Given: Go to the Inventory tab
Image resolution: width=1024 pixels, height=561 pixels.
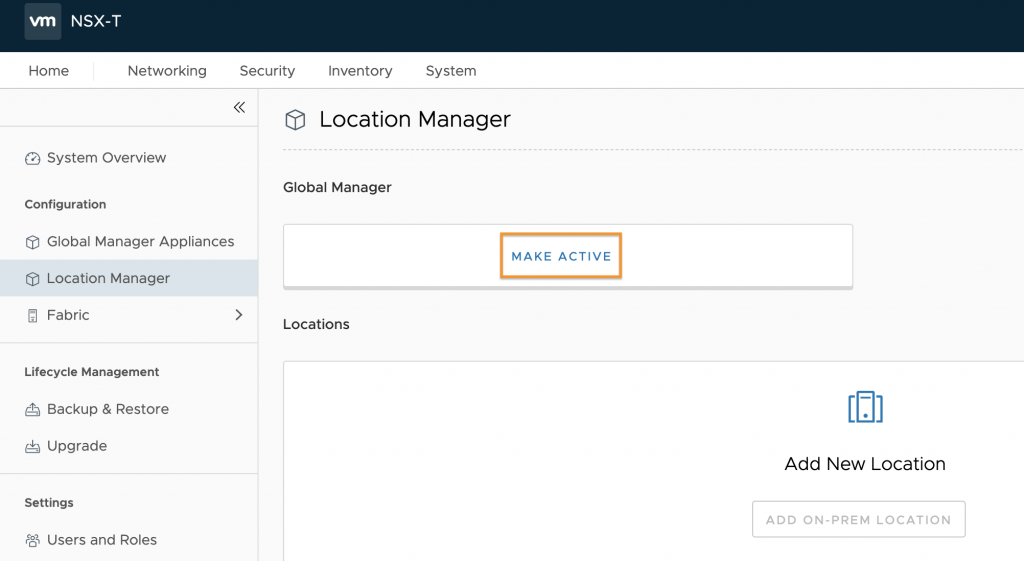Looking at the screenshot, I should pyautogui.click(x=360, y=71).
